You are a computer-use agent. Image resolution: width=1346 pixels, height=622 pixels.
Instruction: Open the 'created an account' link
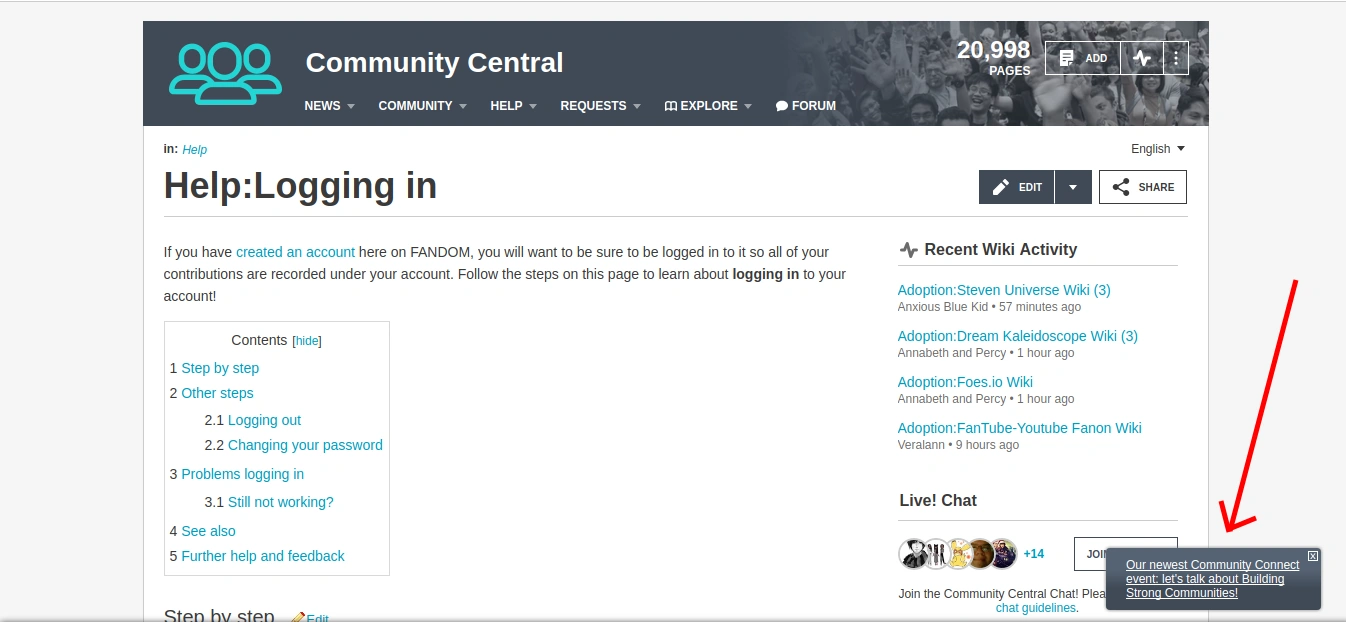click(295, 252)
